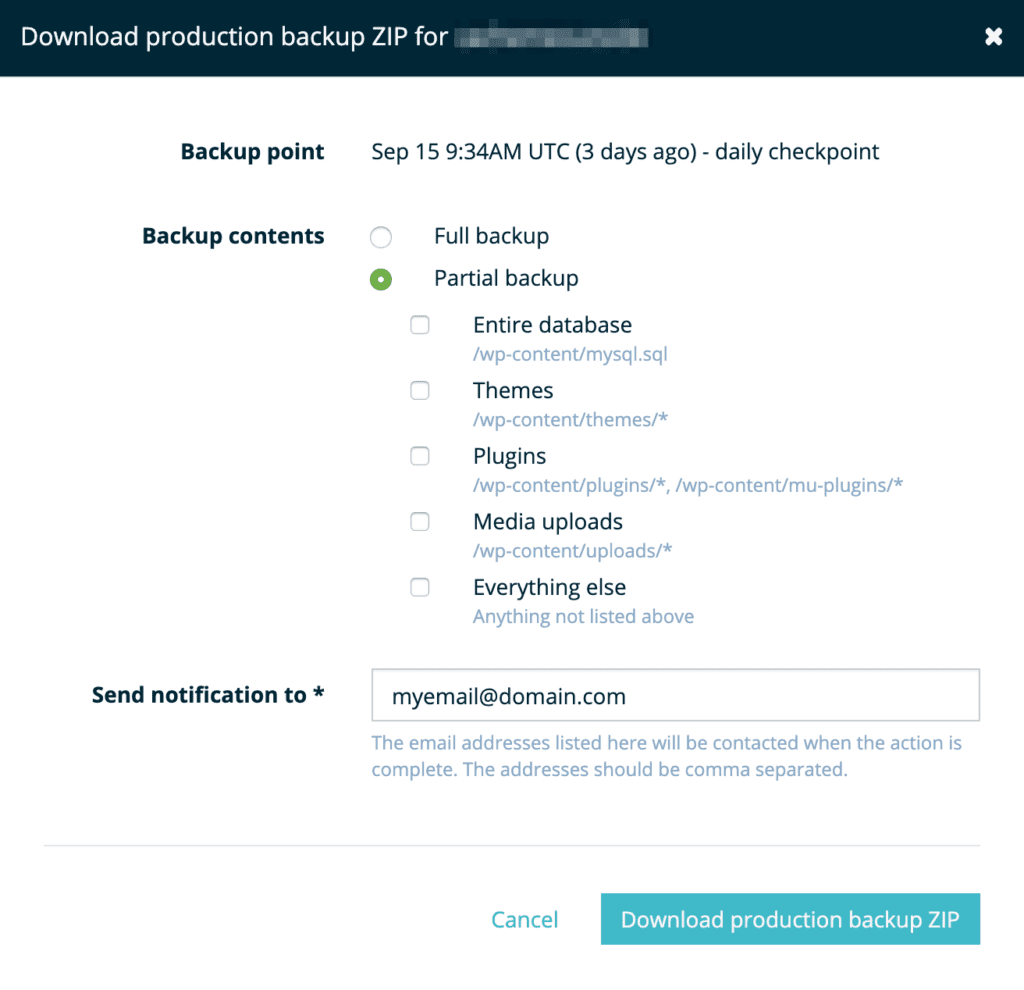Viewport: 1024px width, 990px height.
Task: Enable the Themes checkbox
Action: click(x=420, y=391)
